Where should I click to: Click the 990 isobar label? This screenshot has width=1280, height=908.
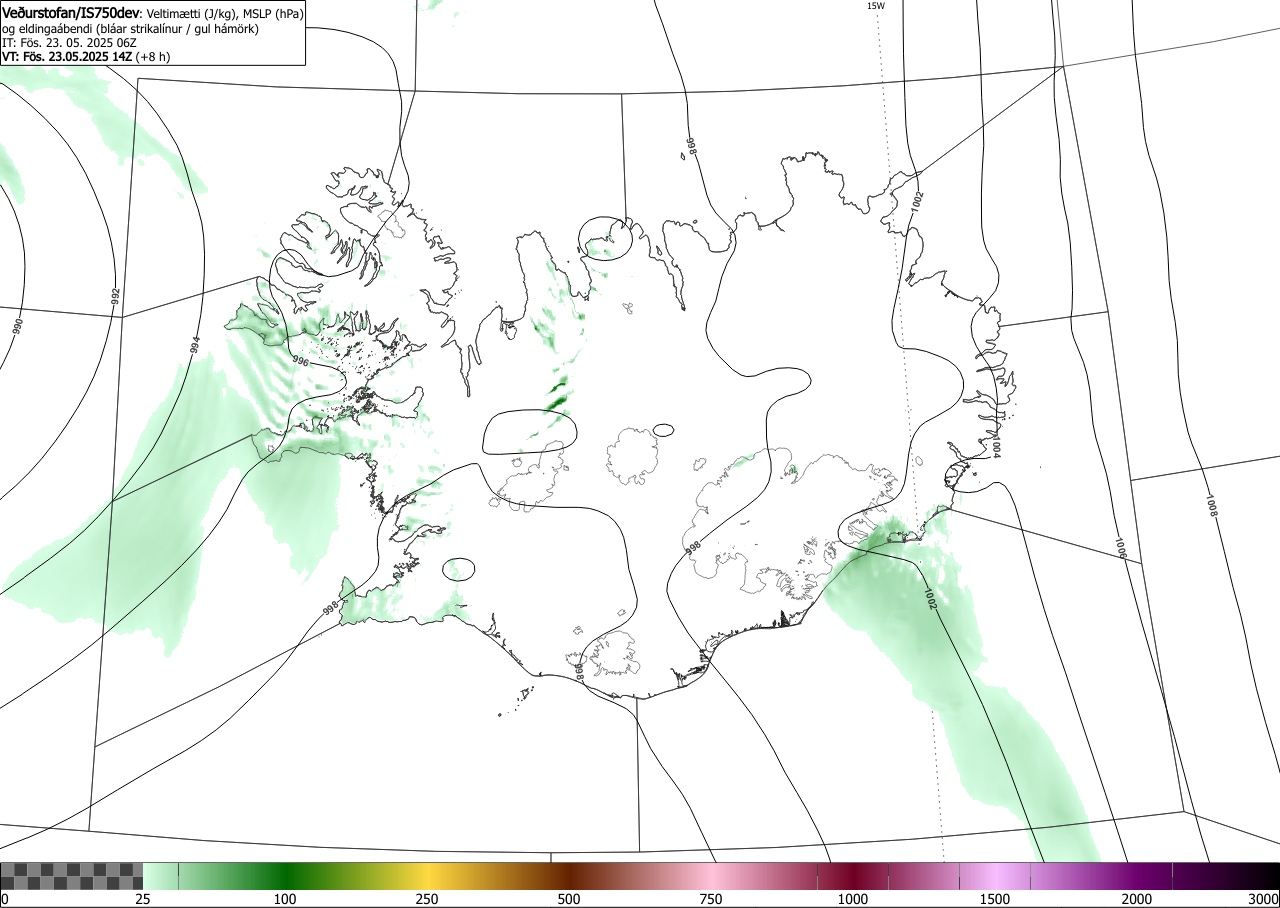click(16, 327)
